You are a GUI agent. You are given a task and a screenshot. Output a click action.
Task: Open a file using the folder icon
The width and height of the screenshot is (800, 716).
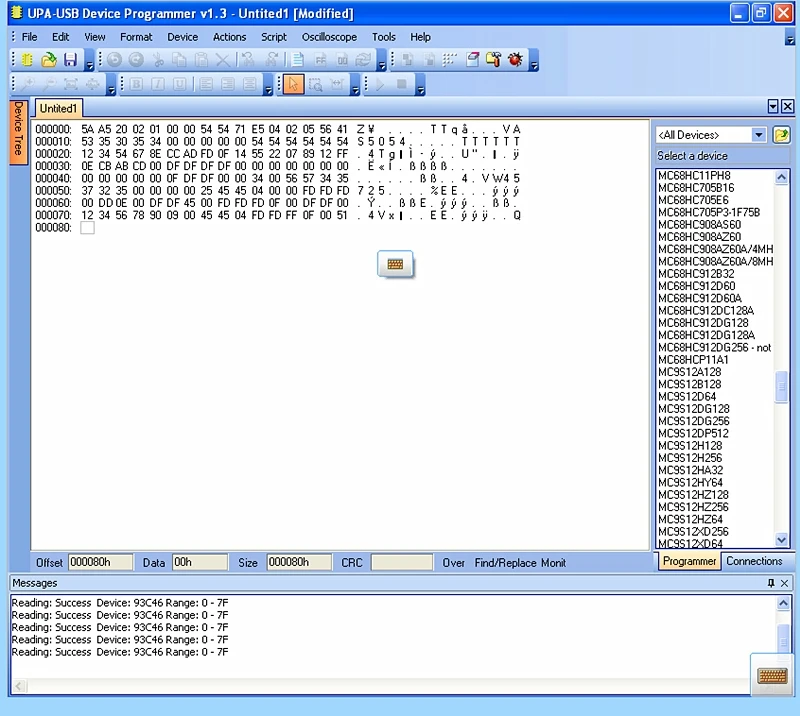48,60
